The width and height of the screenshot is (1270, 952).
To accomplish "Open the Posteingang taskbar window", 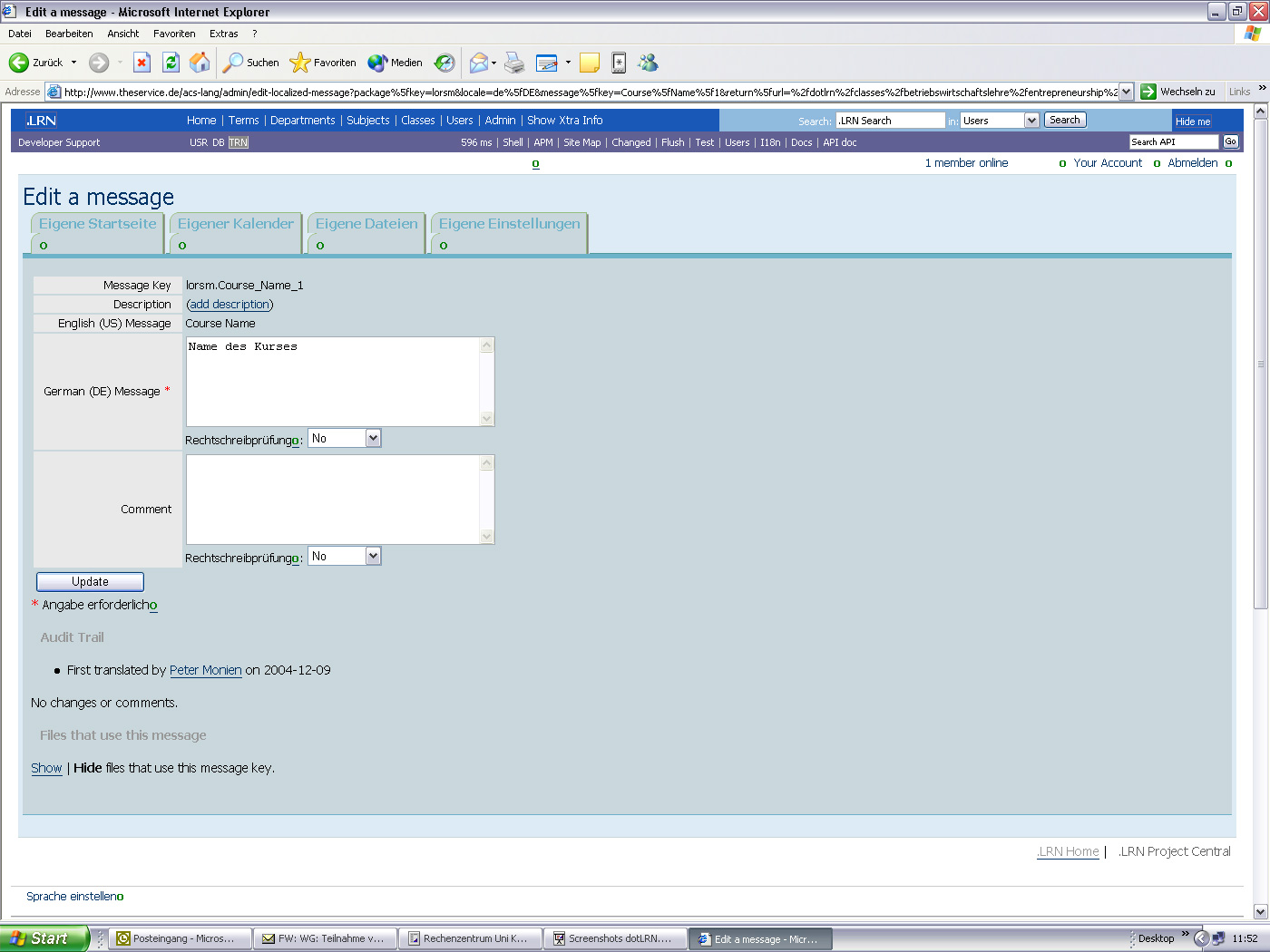I will (x=180, y=937).
